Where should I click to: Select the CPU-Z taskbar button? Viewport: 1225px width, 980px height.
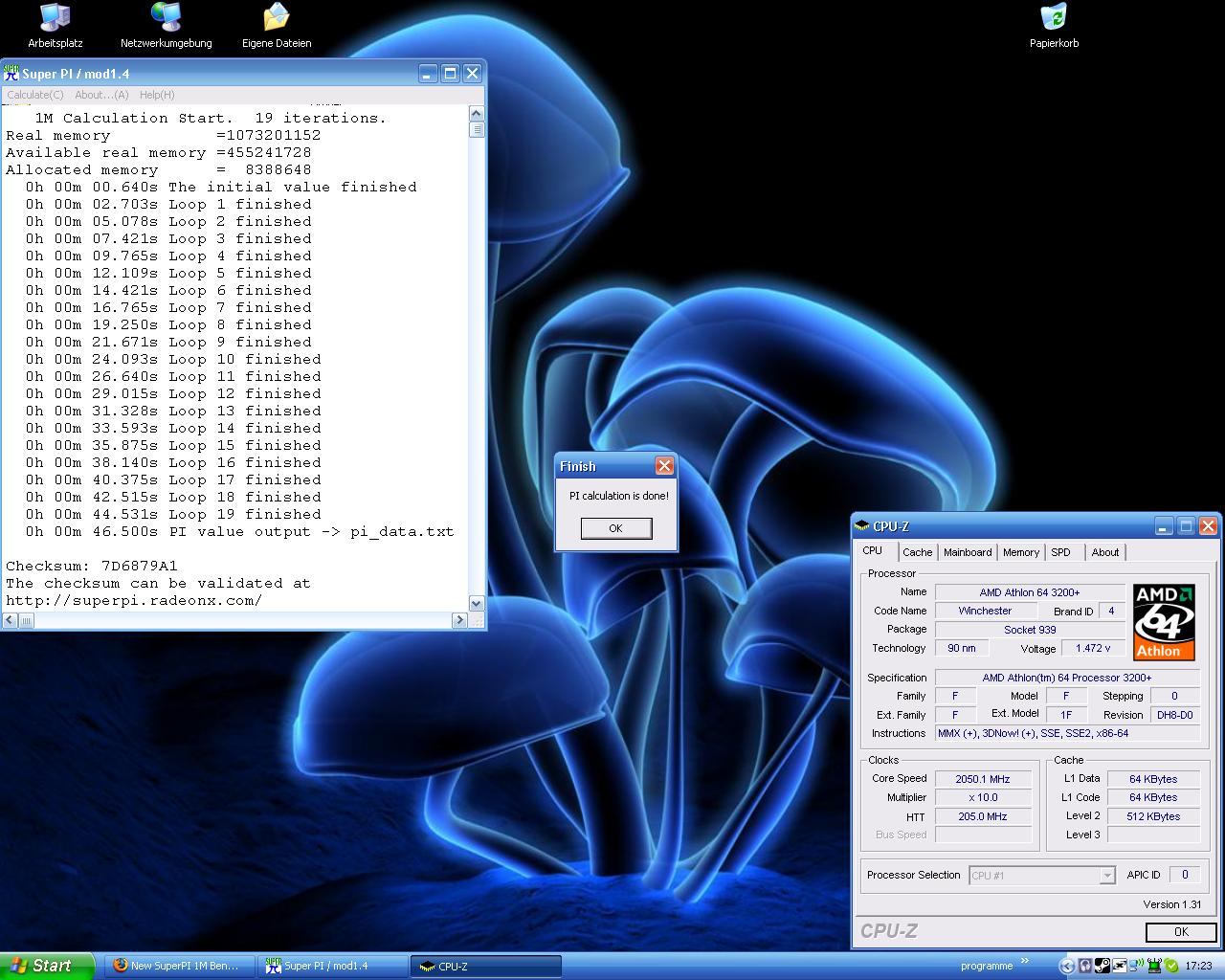click(x=485, y=966)
